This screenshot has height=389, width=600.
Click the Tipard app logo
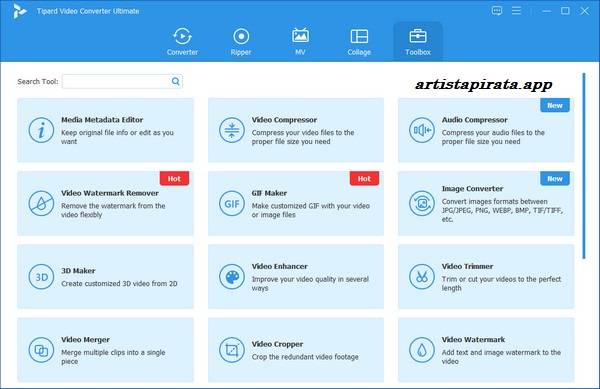tap(19, 11)
